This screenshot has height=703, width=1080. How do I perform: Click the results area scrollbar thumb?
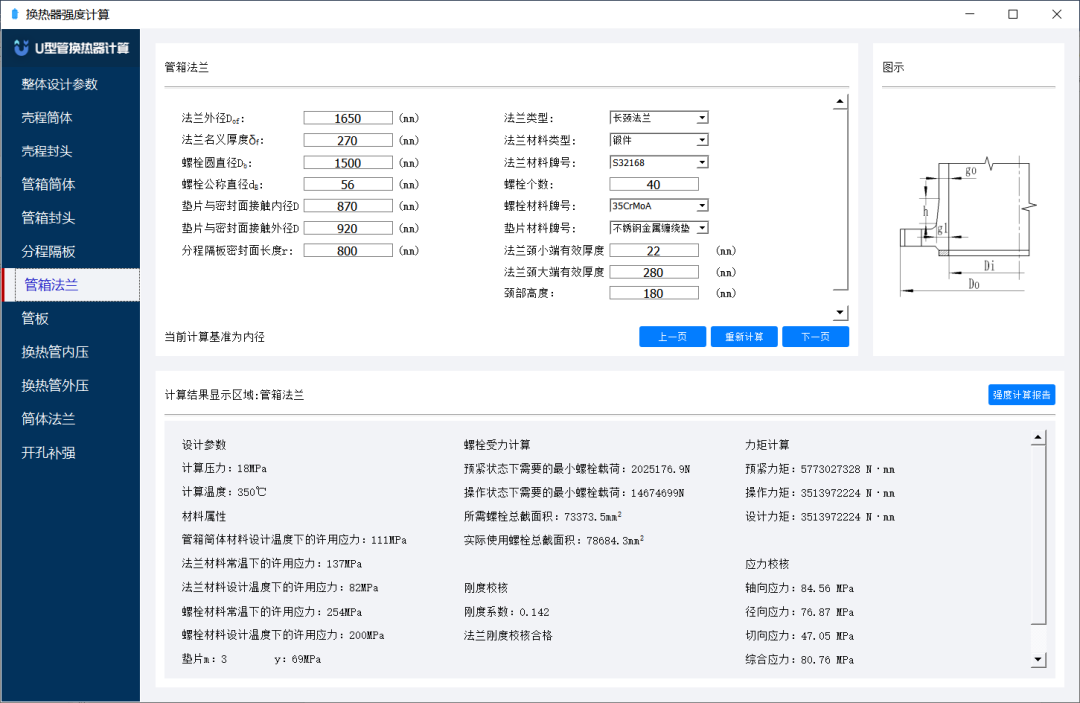tap(1038, 535)
